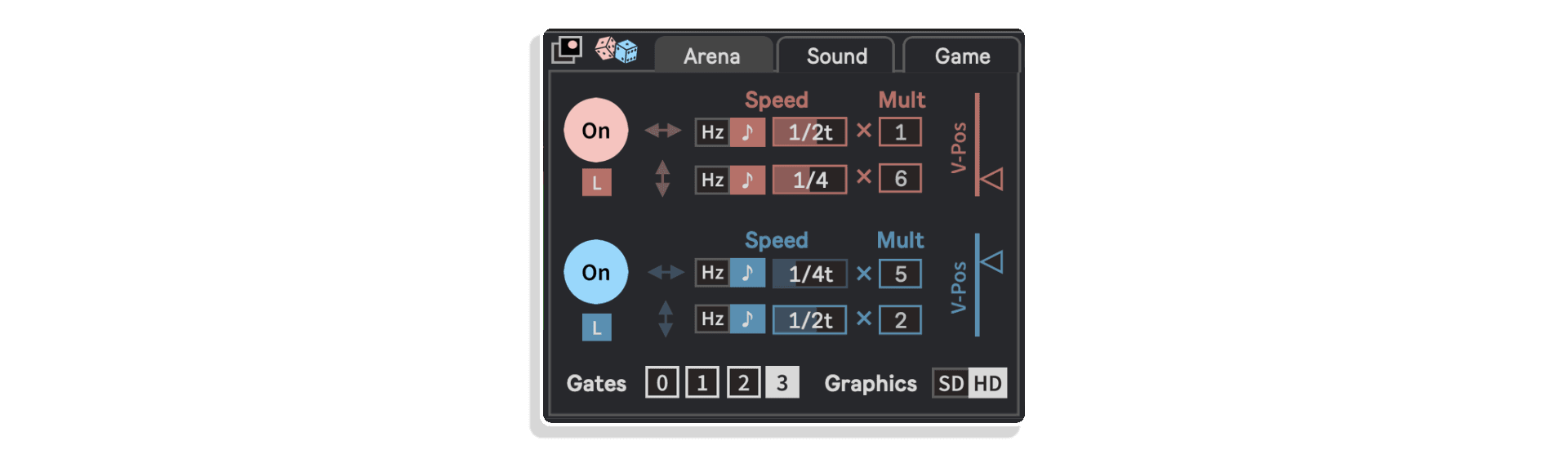Select HD graphics quality

coord(987,383)
